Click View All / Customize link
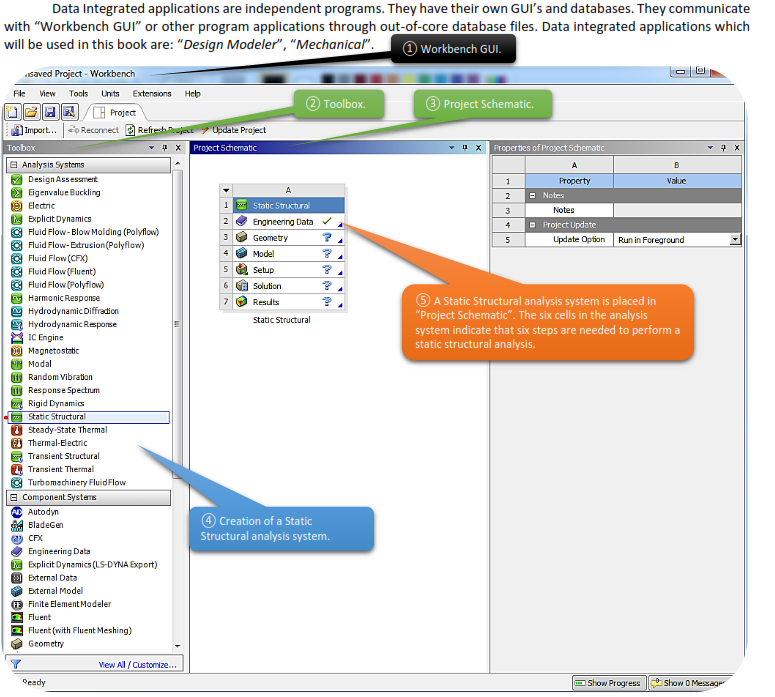Viewport: 775px width, 697px height. (138, 664)
